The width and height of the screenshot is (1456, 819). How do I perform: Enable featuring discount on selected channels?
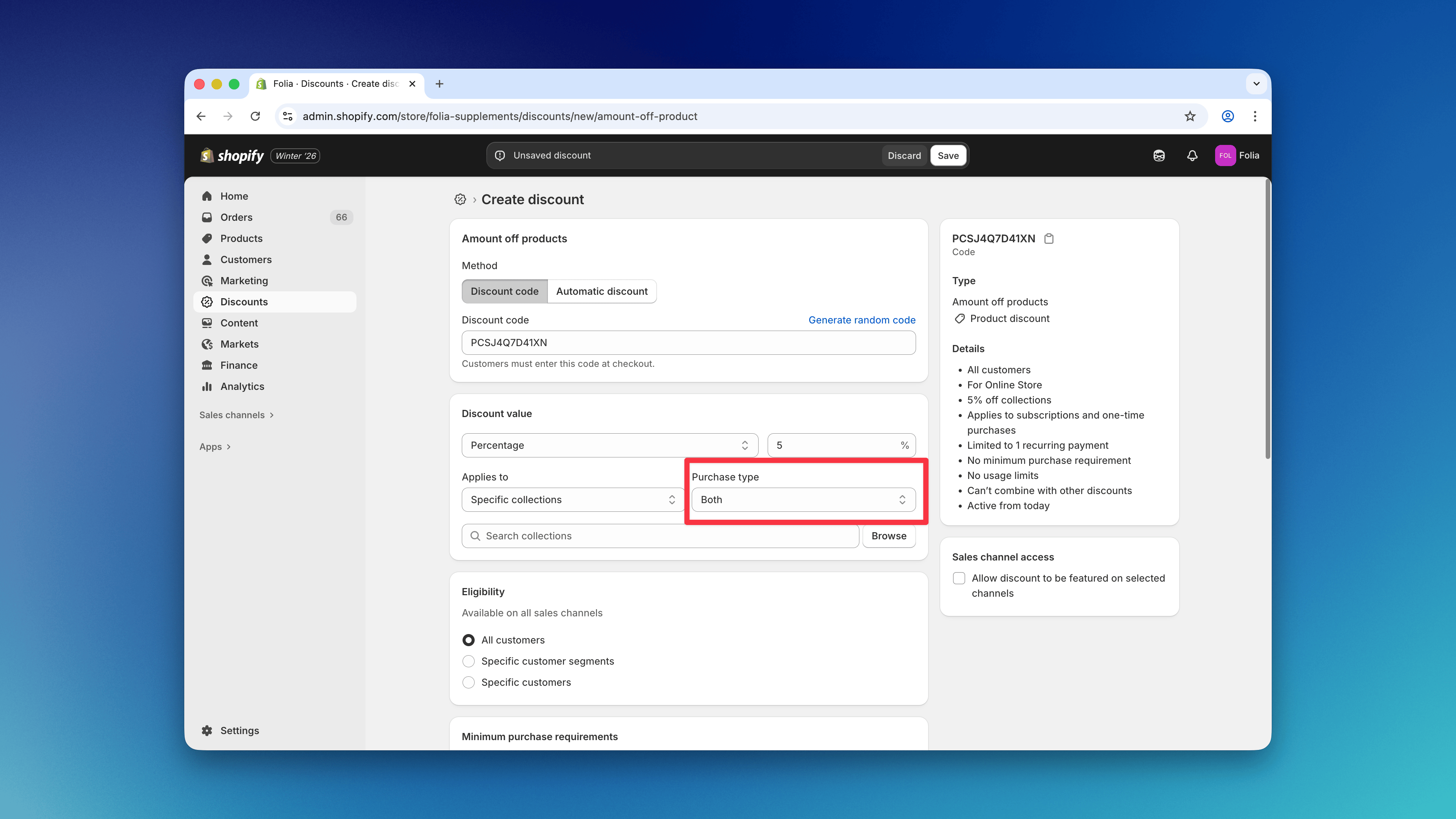coord(959,578)
